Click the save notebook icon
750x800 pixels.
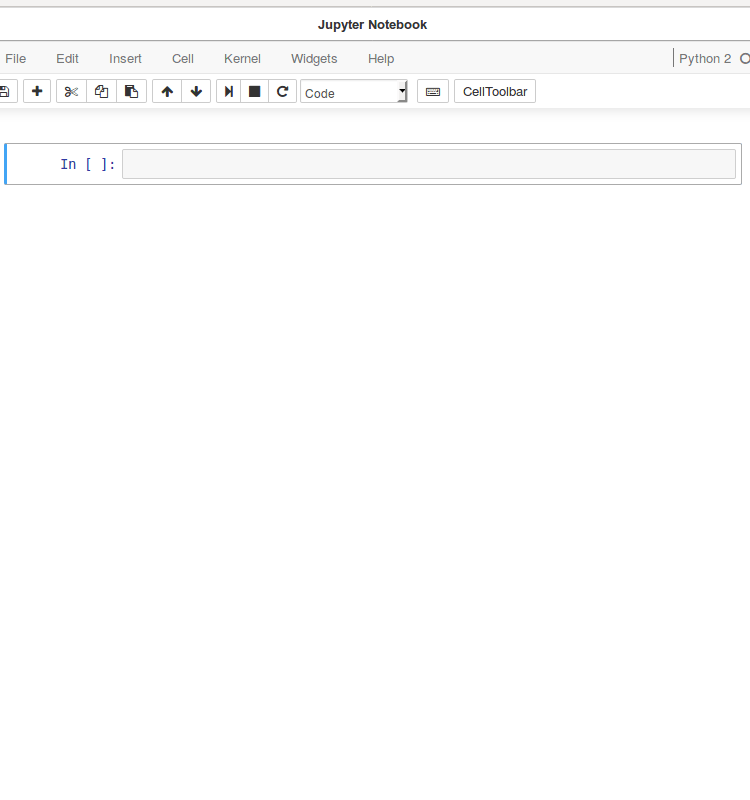[5, 92]
